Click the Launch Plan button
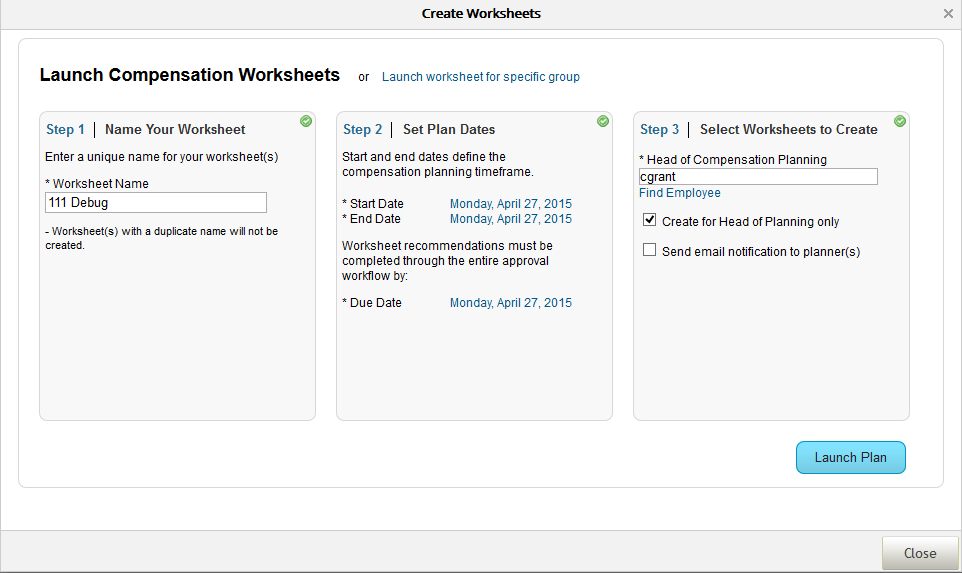The width and height of the screenshot is (962, 573). [x=850, y=458]
